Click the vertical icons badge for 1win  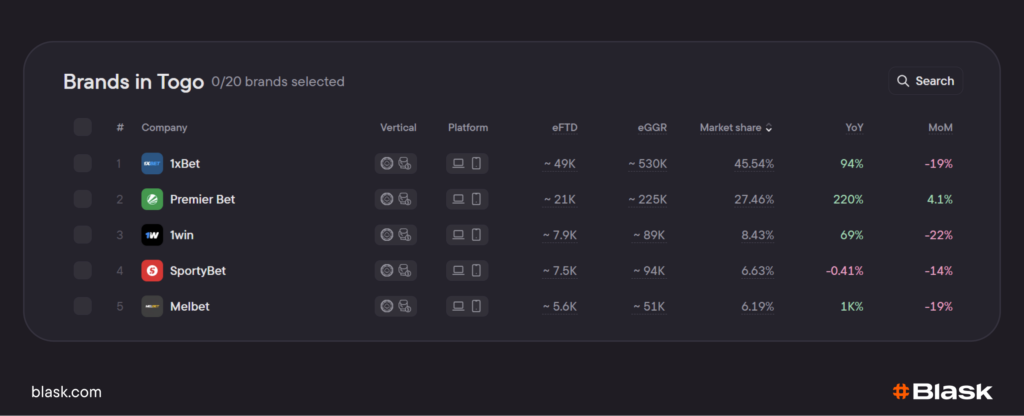pos(396,235)
